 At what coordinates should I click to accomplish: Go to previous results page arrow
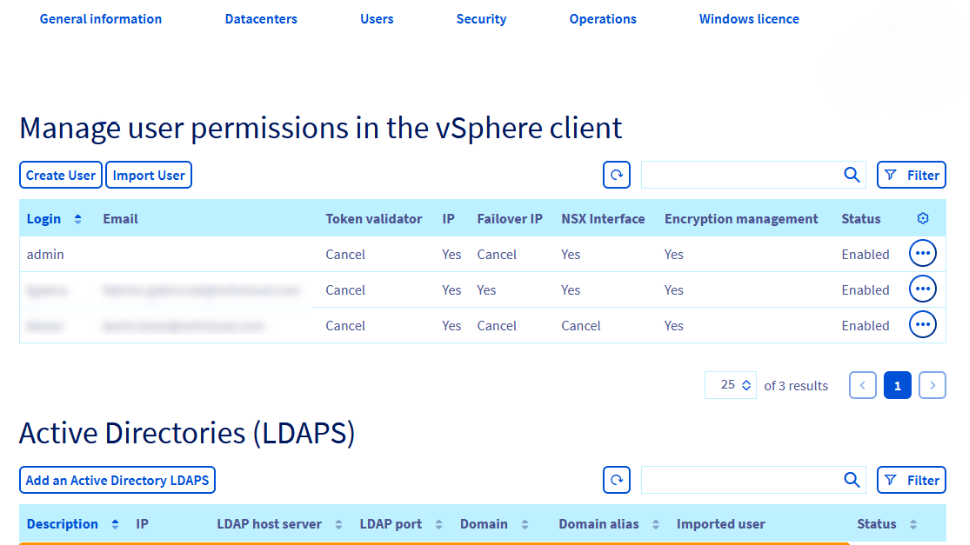[863, 385]
